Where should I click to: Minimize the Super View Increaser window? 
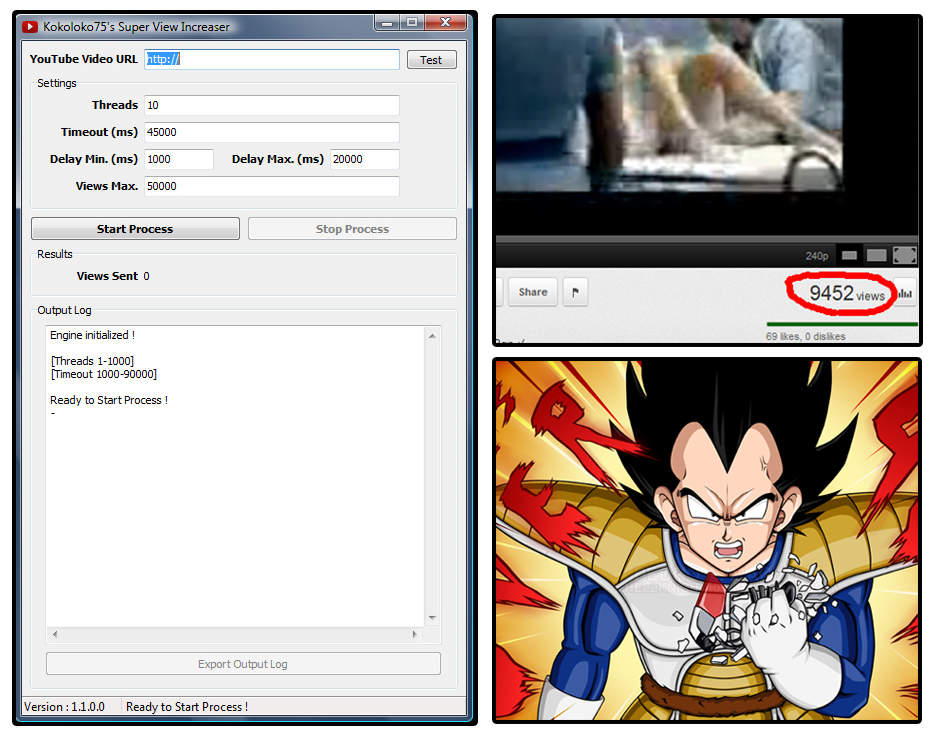pos(387,23)
